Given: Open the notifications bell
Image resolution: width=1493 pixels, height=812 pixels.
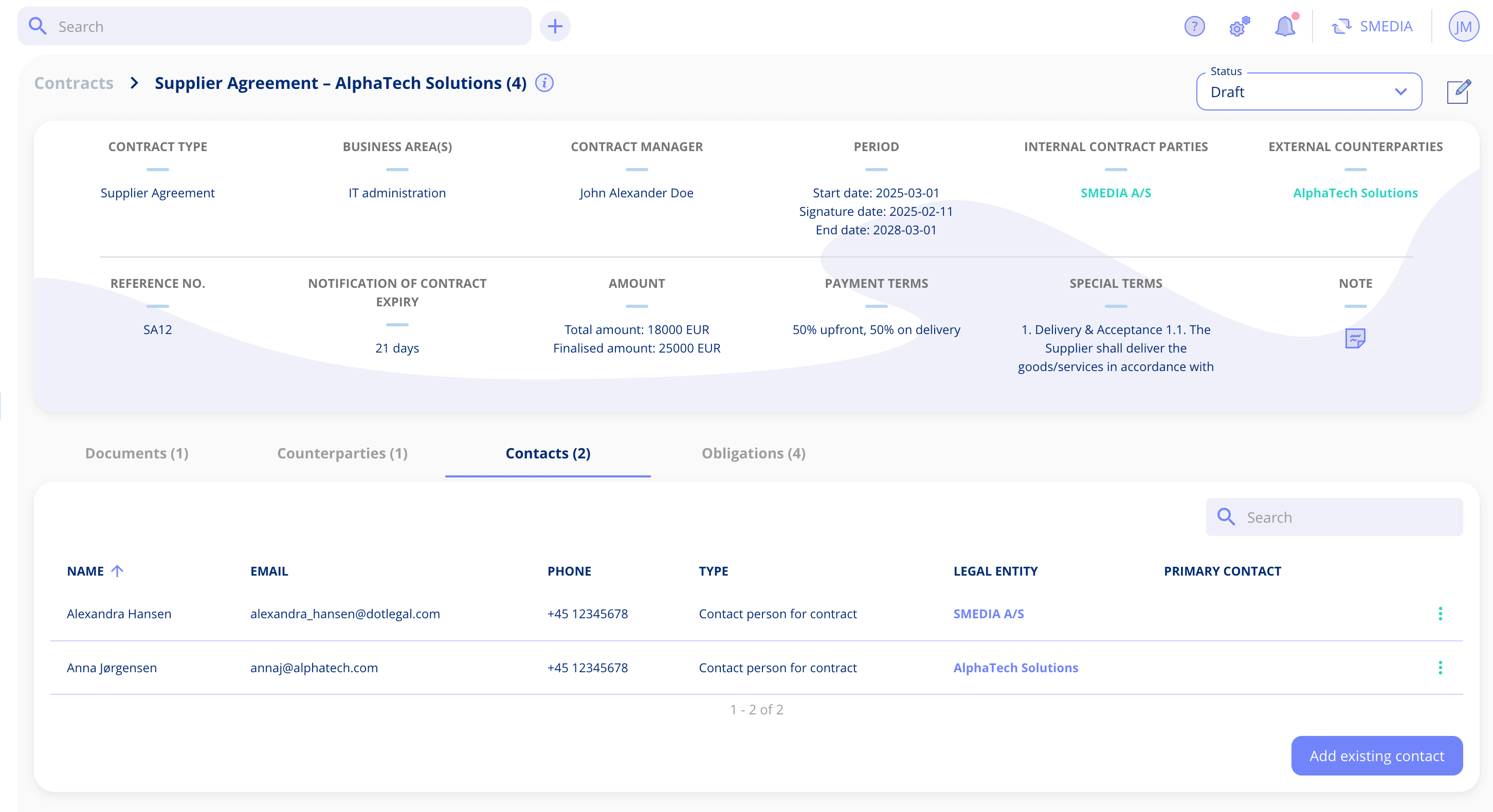Looking at the screenshot, I should (x=1285, y=26).
